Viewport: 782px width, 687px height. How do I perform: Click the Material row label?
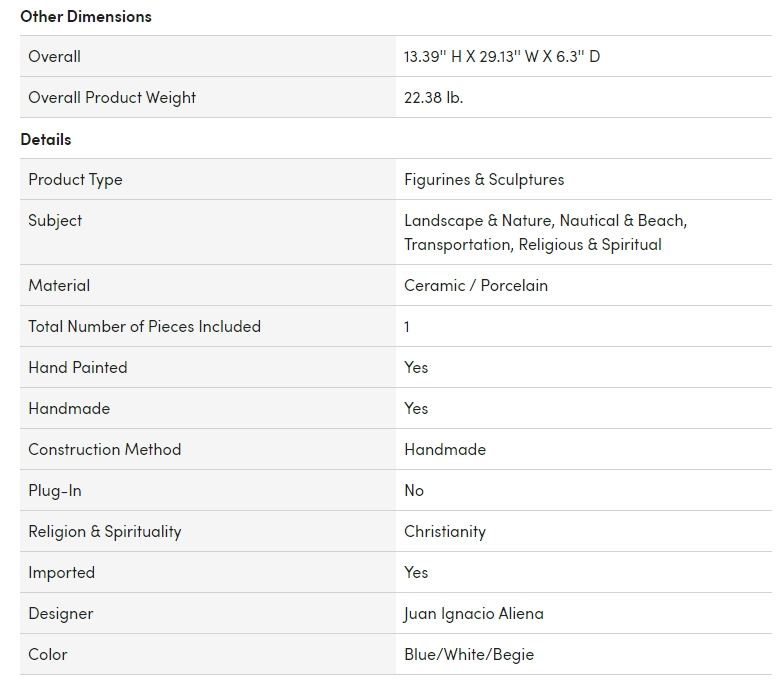click(59, 285)
